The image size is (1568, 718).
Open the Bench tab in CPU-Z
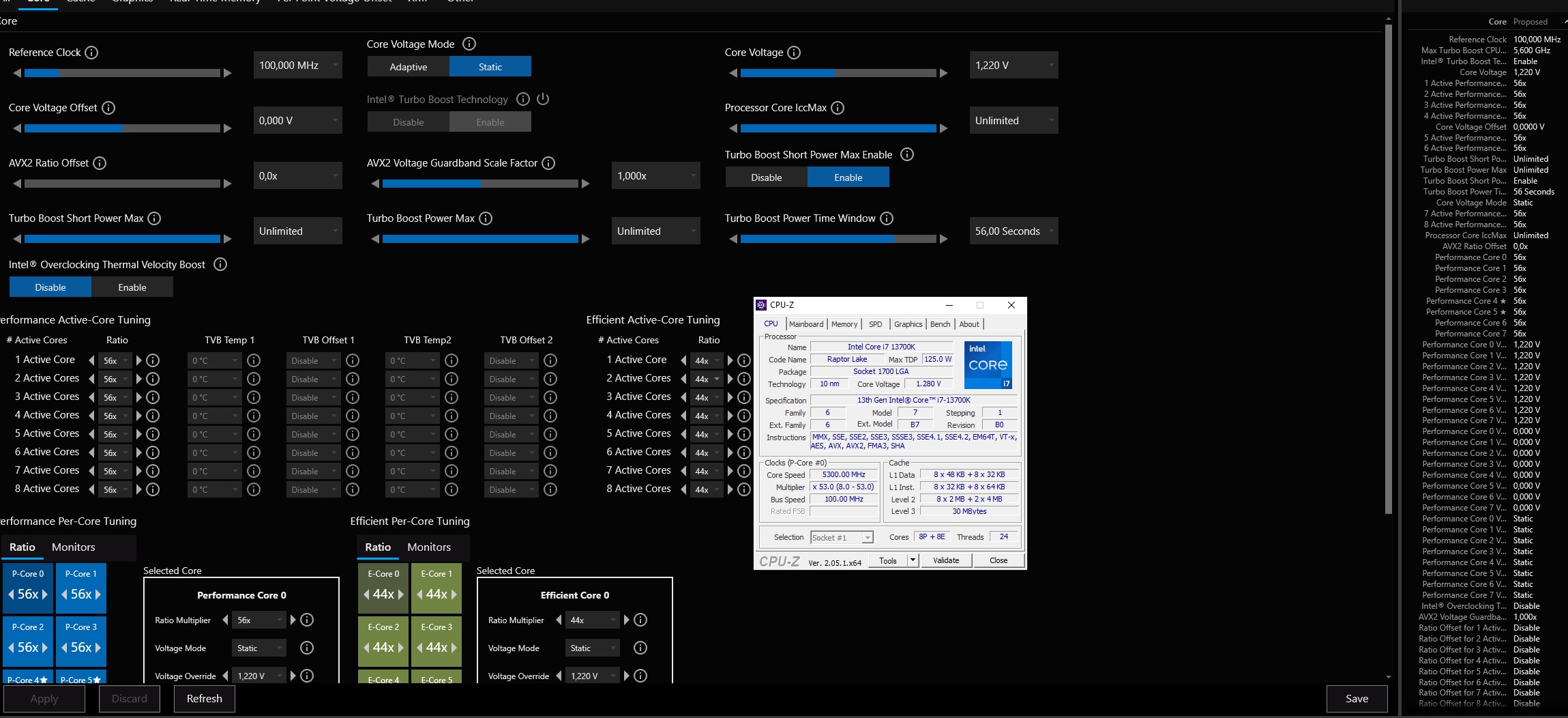coord(940,324)
